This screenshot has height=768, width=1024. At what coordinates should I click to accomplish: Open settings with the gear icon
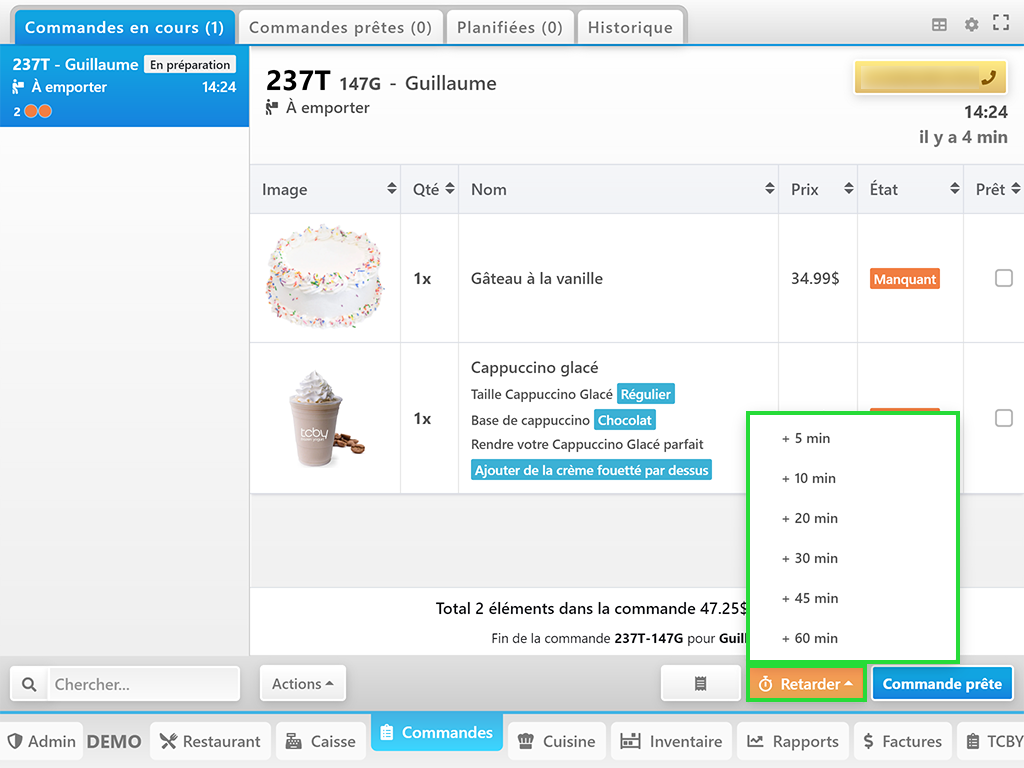(x=971, y=25)
